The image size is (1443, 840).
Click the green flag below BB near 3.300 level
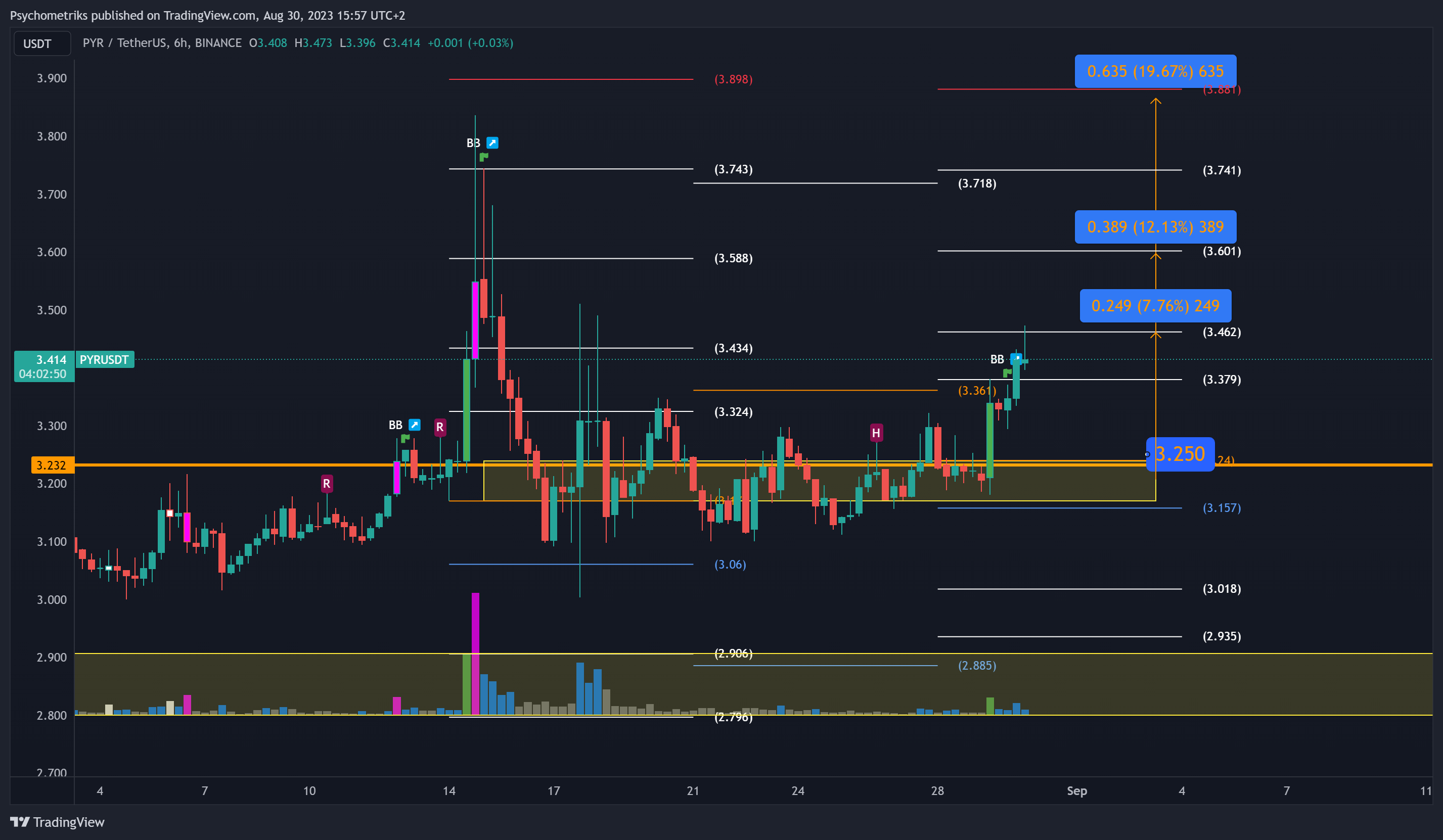[x=405, y=439]
